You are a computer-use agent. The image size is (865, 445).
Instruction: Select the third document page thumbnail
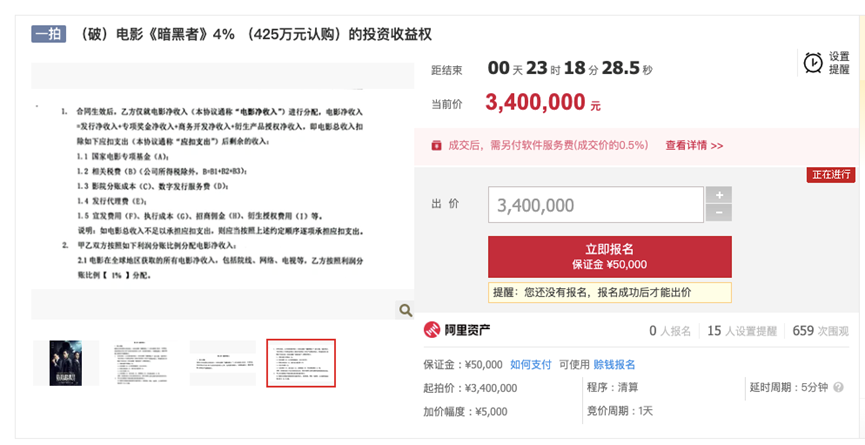coord(223,363)
